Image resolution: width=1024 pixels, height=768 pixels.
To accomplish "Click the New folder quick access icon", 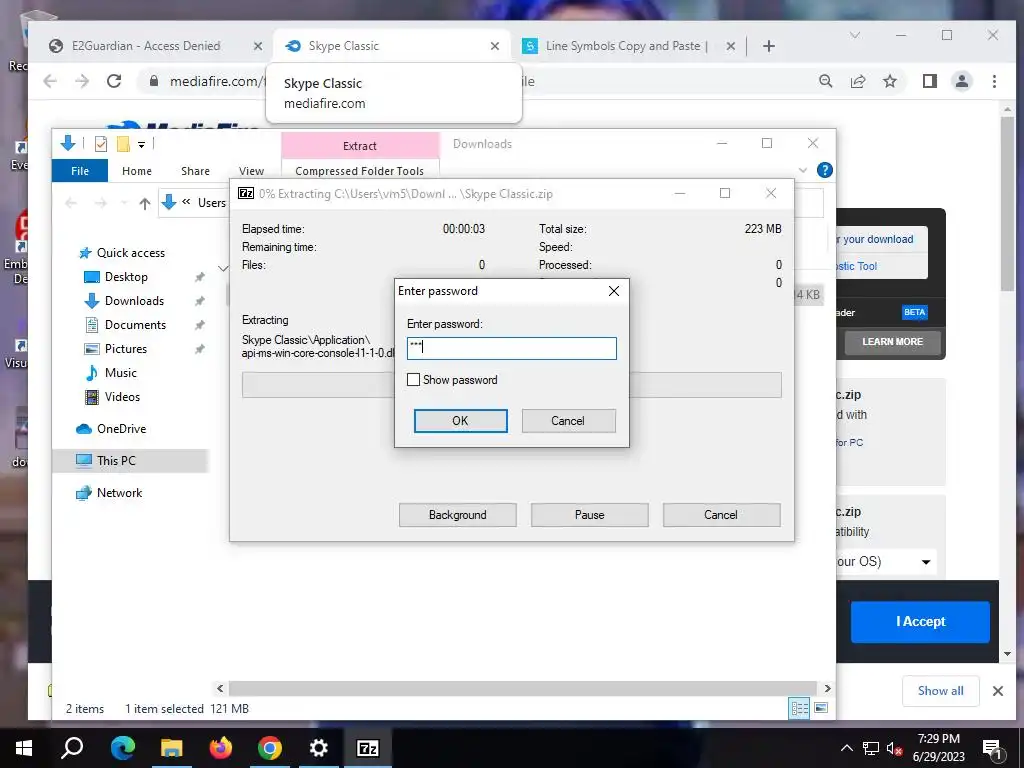I will [x=123, y=144].
